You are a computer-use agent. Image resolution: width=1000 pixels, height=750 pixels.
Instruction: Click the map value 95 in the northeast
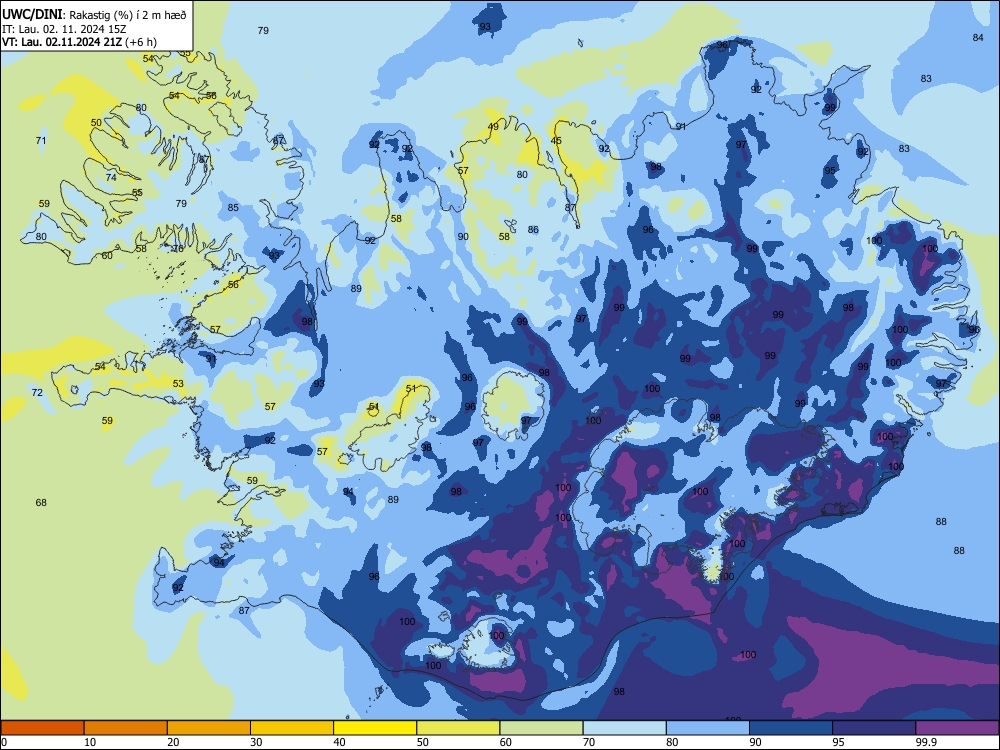coord(830,170)
